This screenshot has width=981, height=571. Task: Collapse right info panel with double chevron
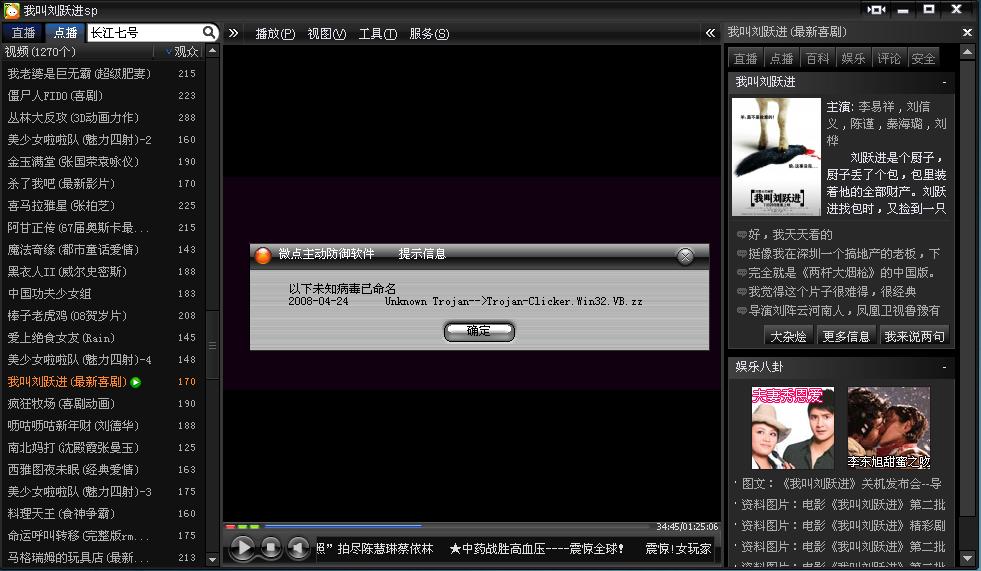pyautogui.click(x=710, y=33)
